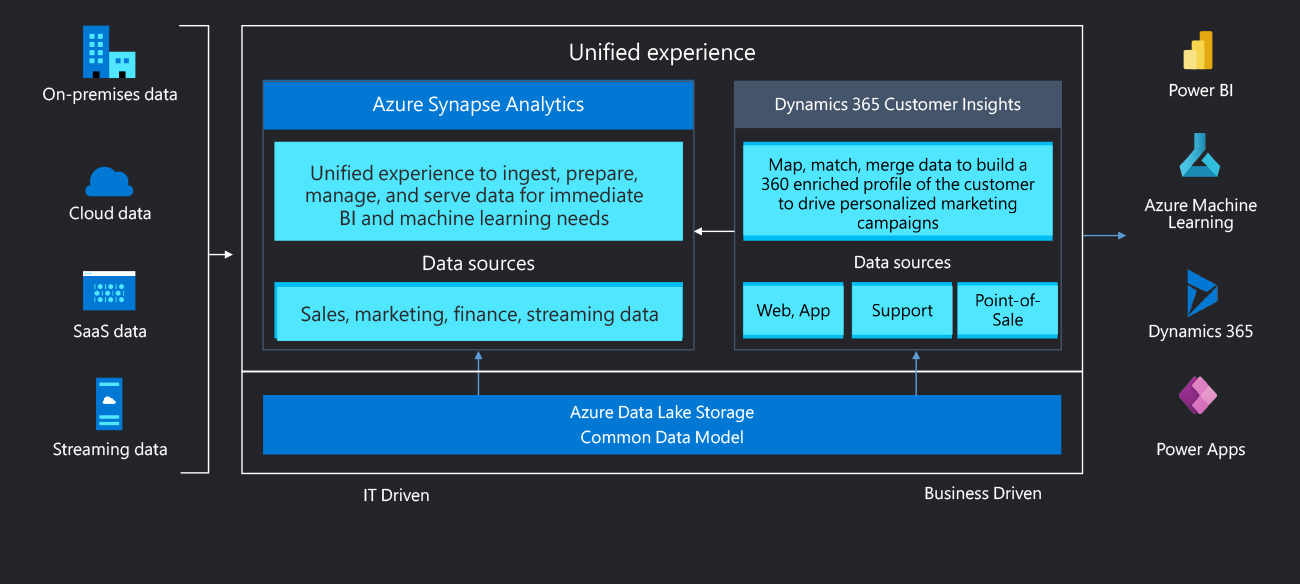The image size is (1300, 584).
Task: Select the Streaming data server icon
Action: [x=109, y=403]
